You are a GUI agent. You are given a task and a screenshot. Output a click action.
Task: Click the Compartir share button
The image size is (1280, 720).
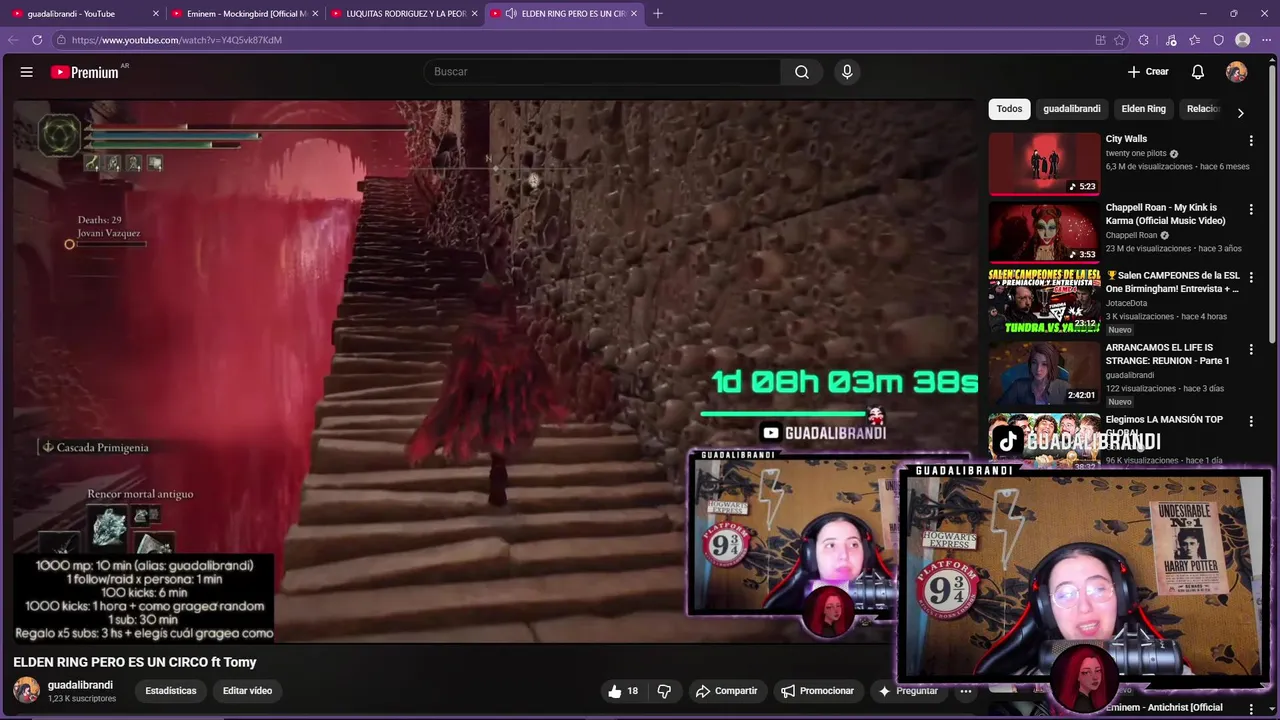(726, 691)
